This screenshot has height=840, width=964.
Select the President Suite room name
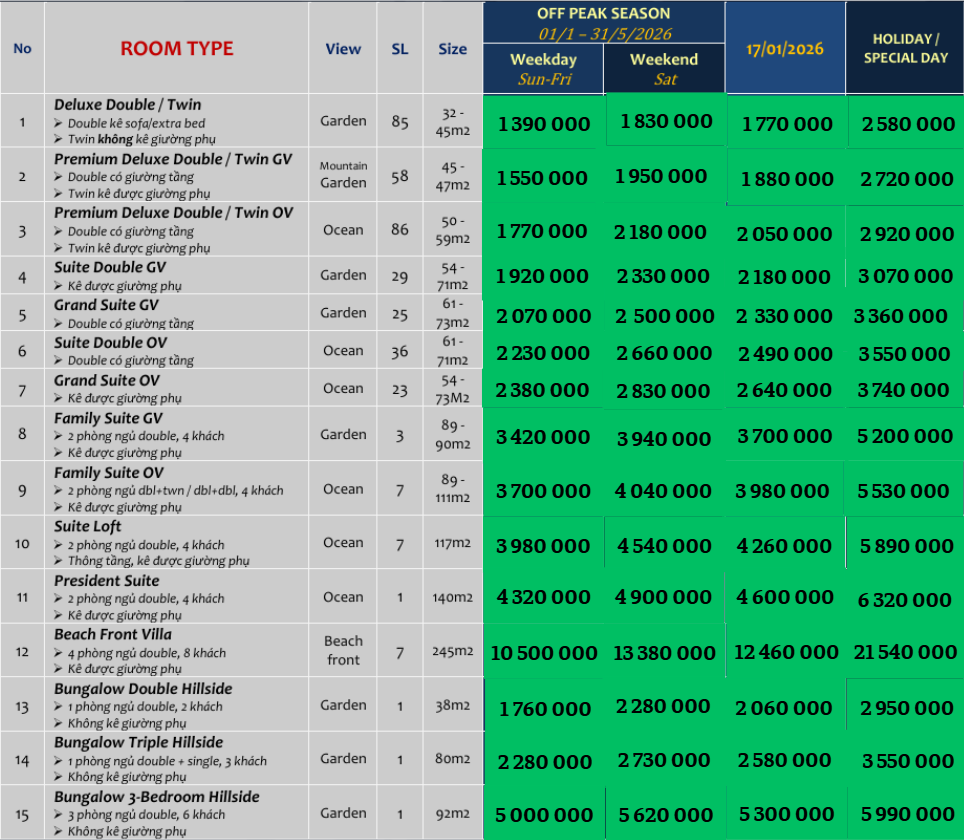tap(107, 581)
